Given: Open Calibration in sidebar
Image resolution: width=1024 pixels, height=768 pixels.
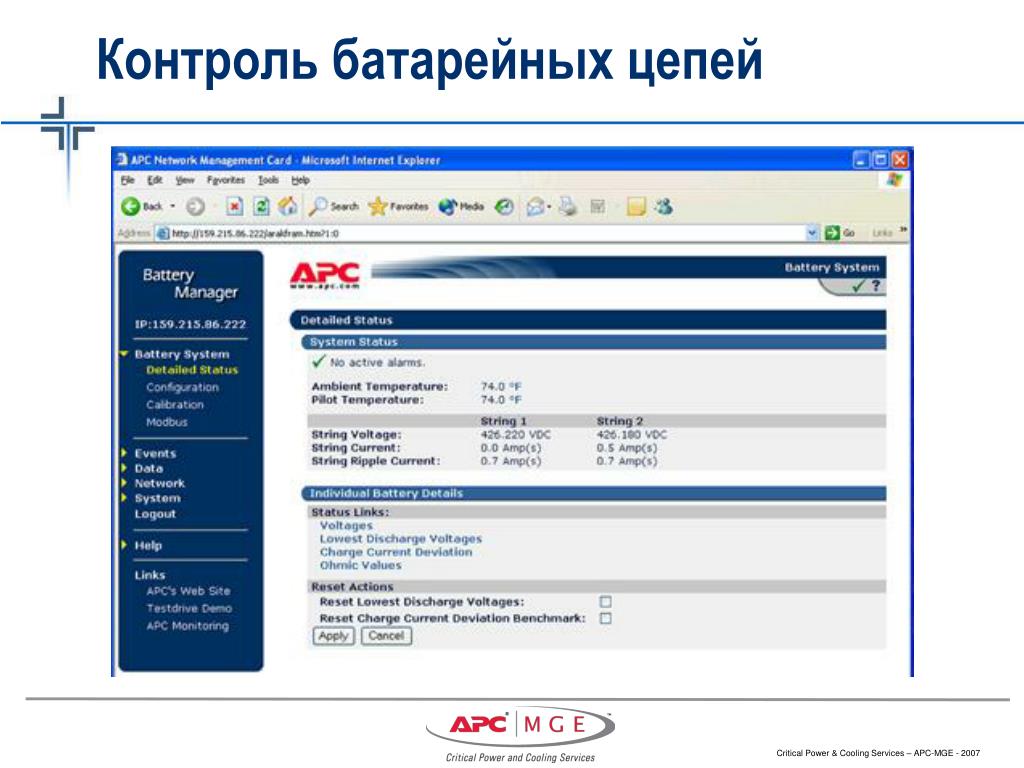Looking at the screenshot, I should (x=175, y=404).
